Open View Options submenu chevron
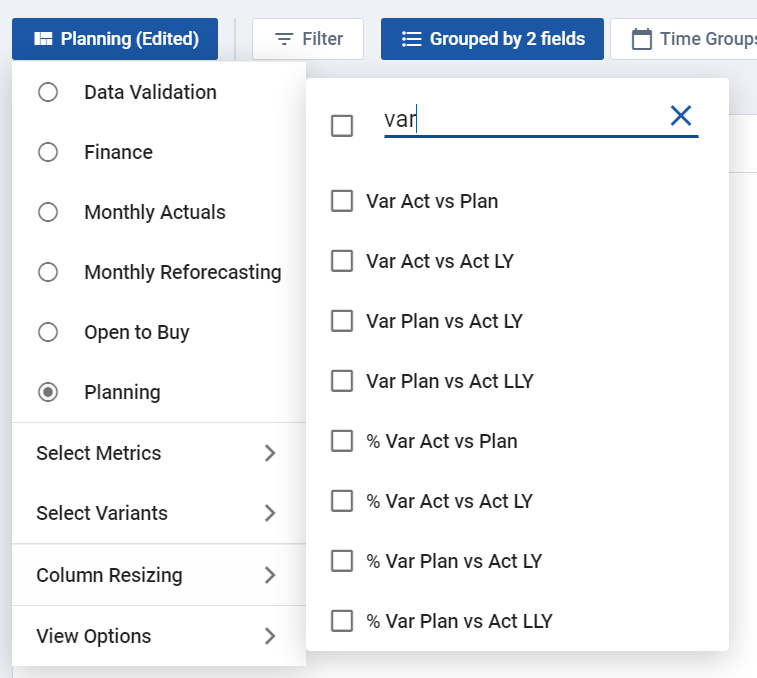757x678 pixels. coord(270,636)
